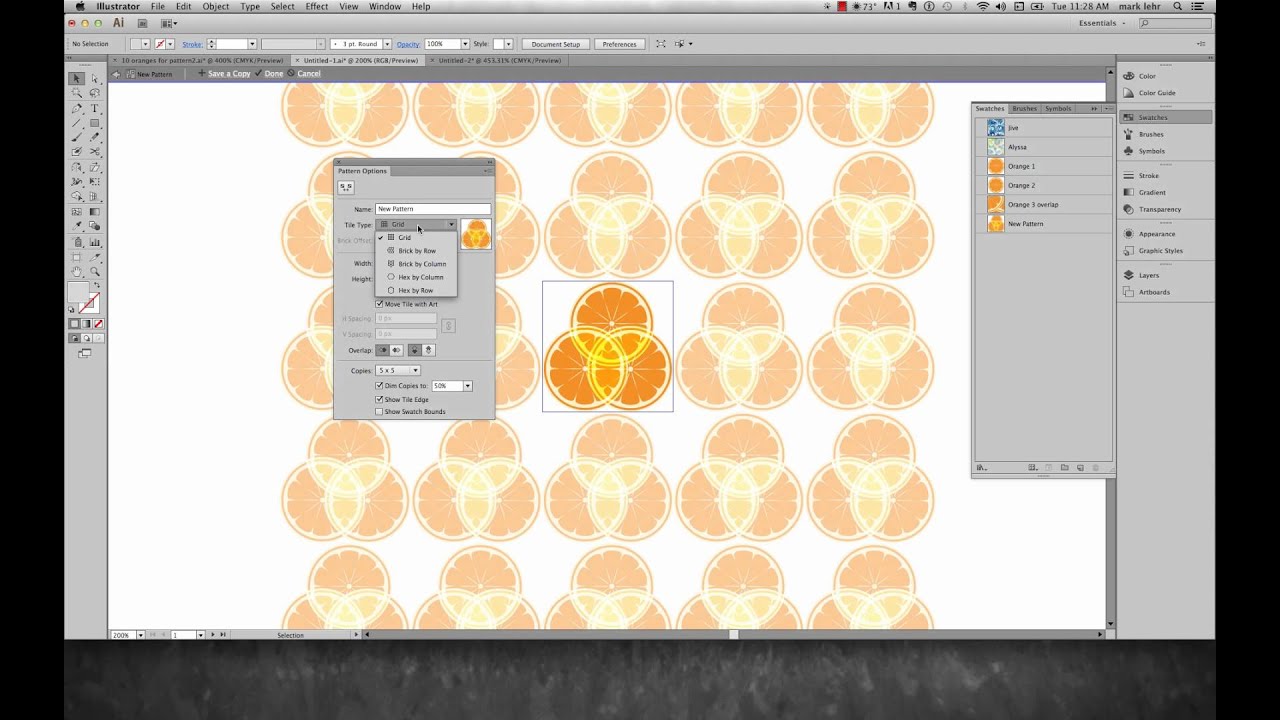Select the Pen tool
The height and width of the screenshot is (720, 1280).
tap(76, 108)
